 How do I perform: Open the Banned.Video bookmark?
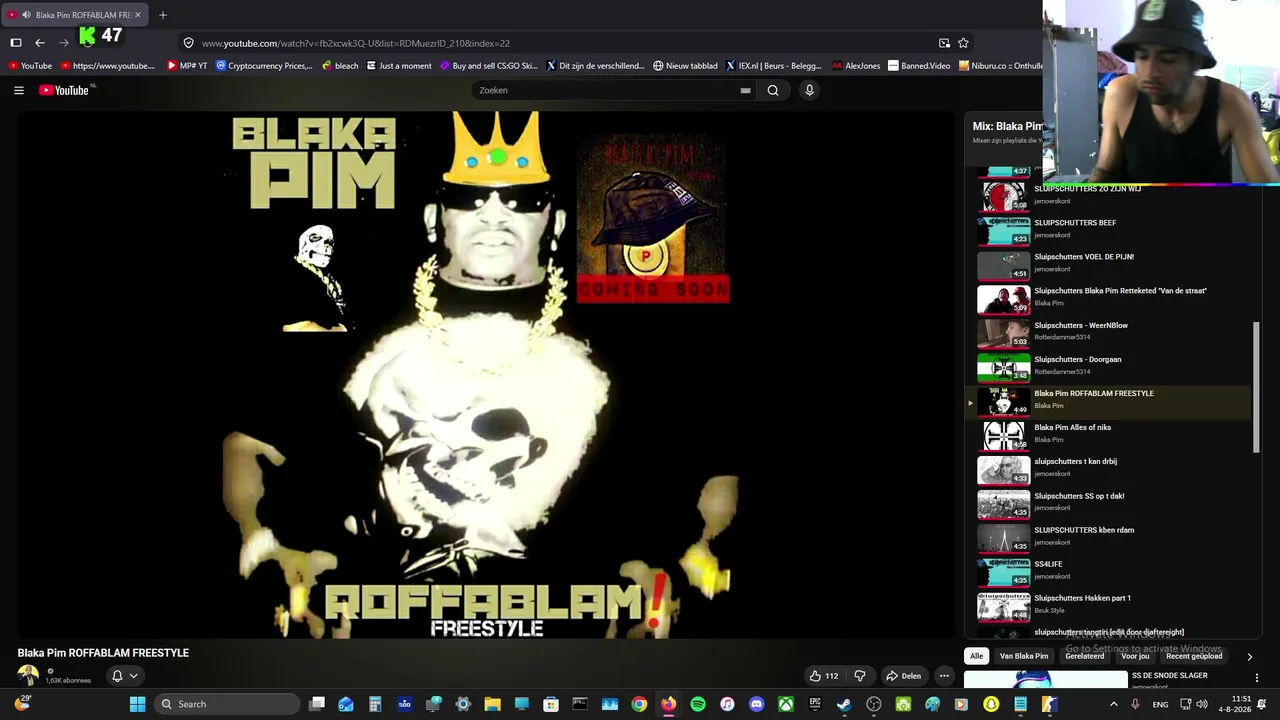(x=919, y=66)
